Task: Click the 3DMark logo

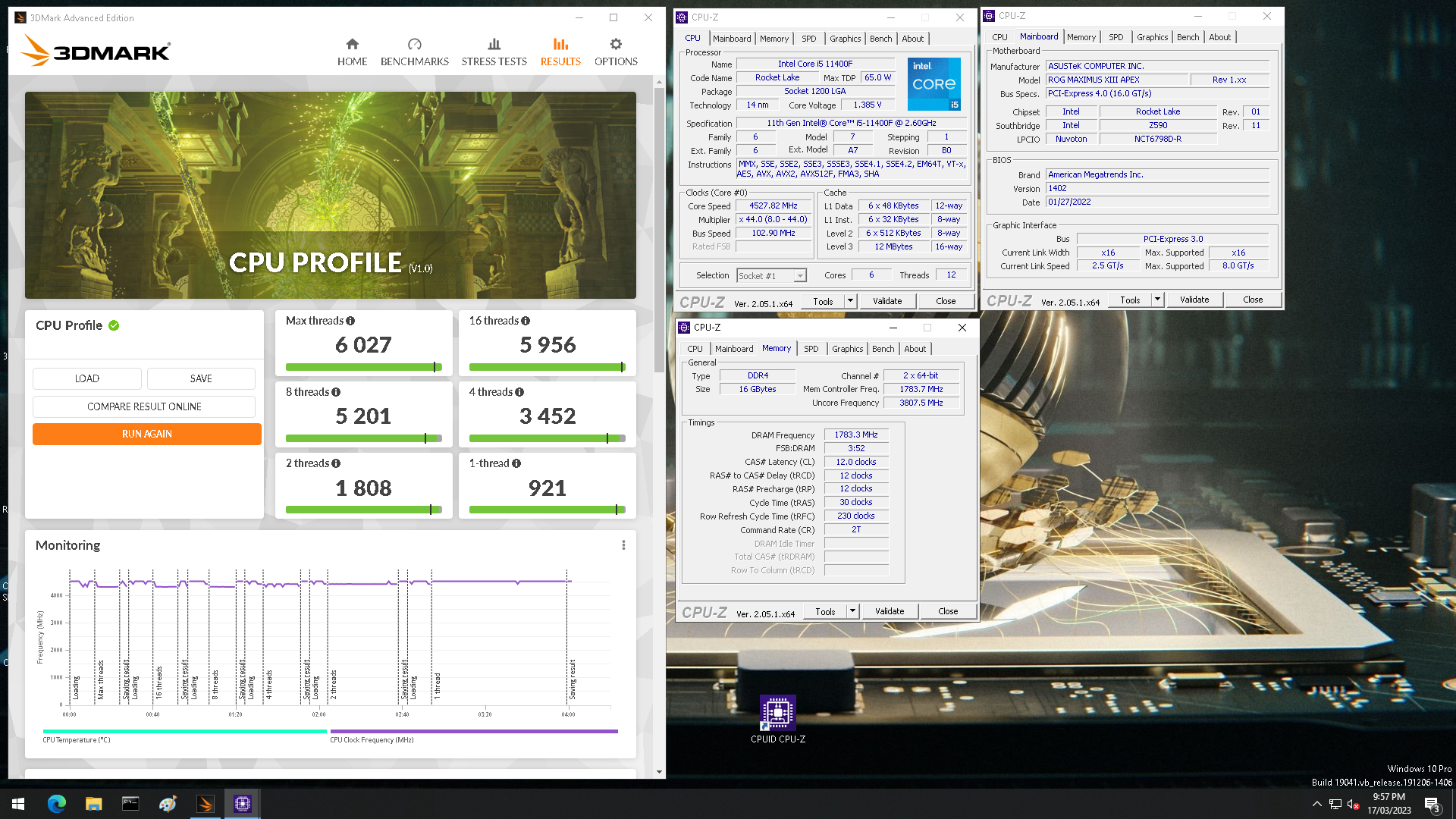Action: (x=96, y=51)
